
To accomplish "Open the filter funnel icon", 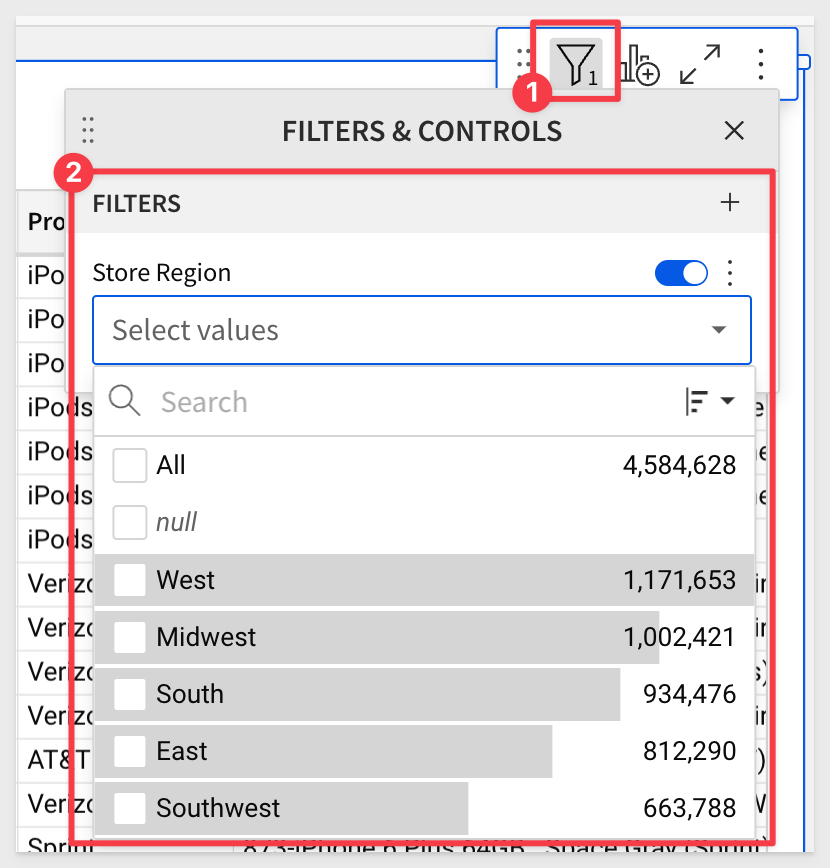I will click(x=576, y=64).
